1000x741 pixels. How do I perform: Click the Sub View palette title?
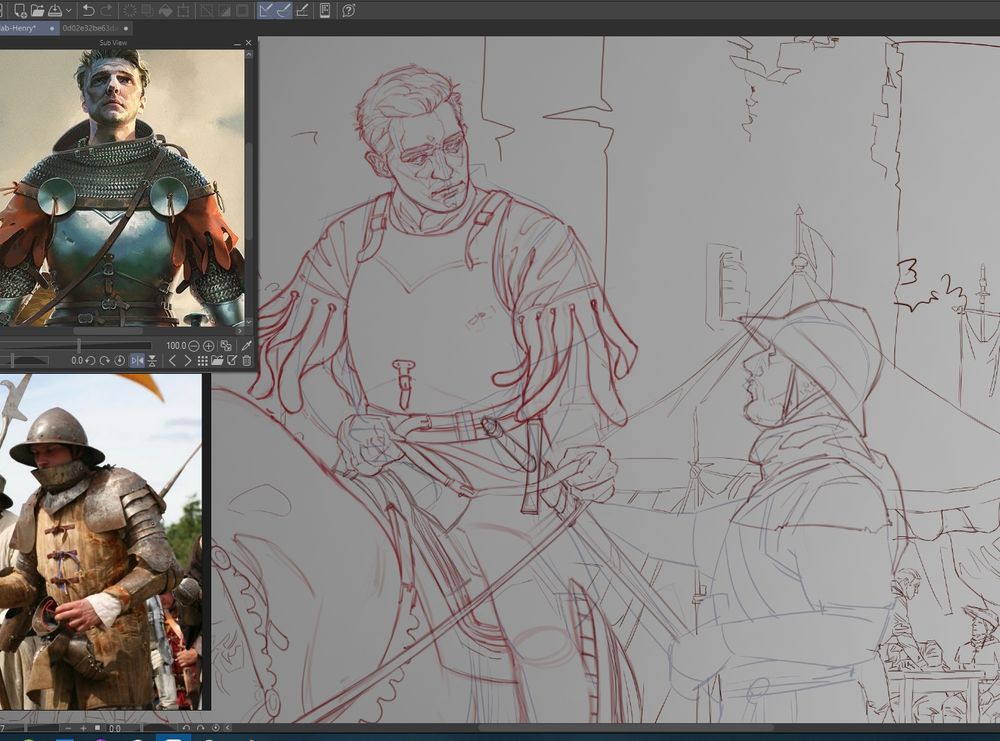point(113,43)
